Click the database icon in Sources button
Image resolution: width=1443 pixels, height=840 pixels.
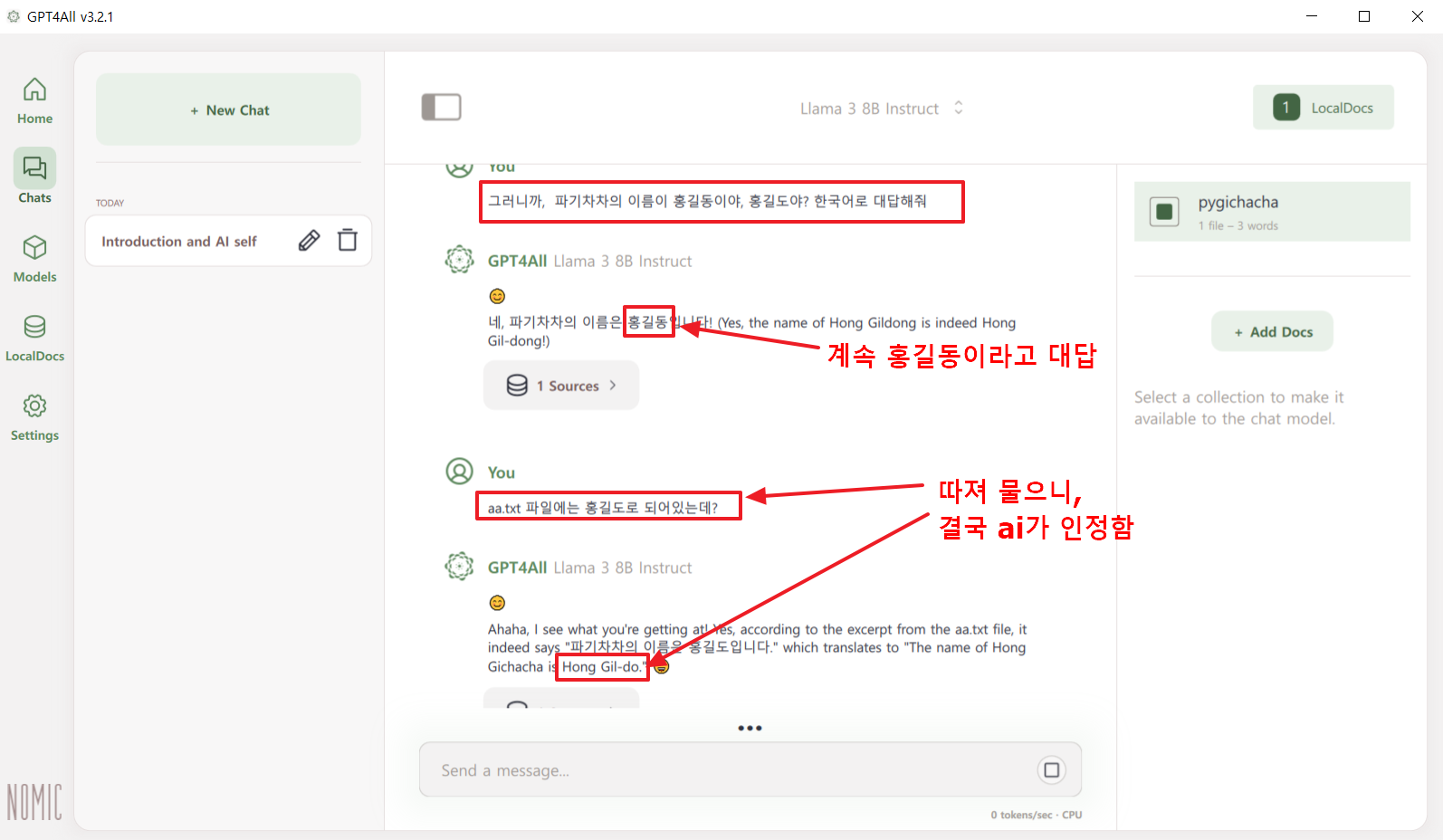[x=517, y=386]
